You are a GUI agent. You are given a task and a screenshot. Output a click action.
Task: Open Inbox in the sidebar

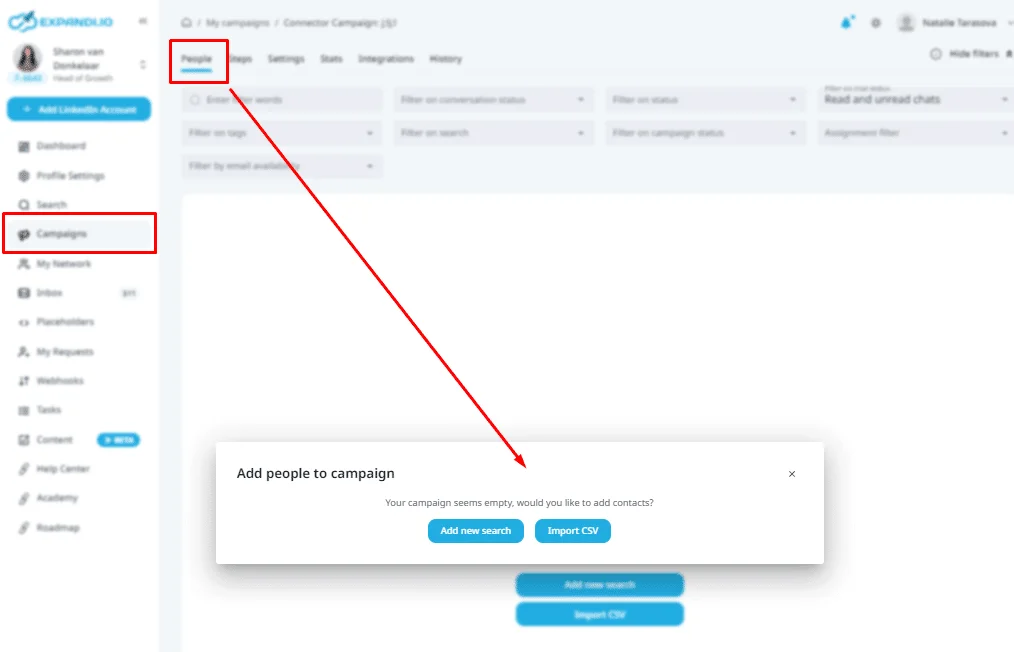pyautogui.click(x=49, y=293)
